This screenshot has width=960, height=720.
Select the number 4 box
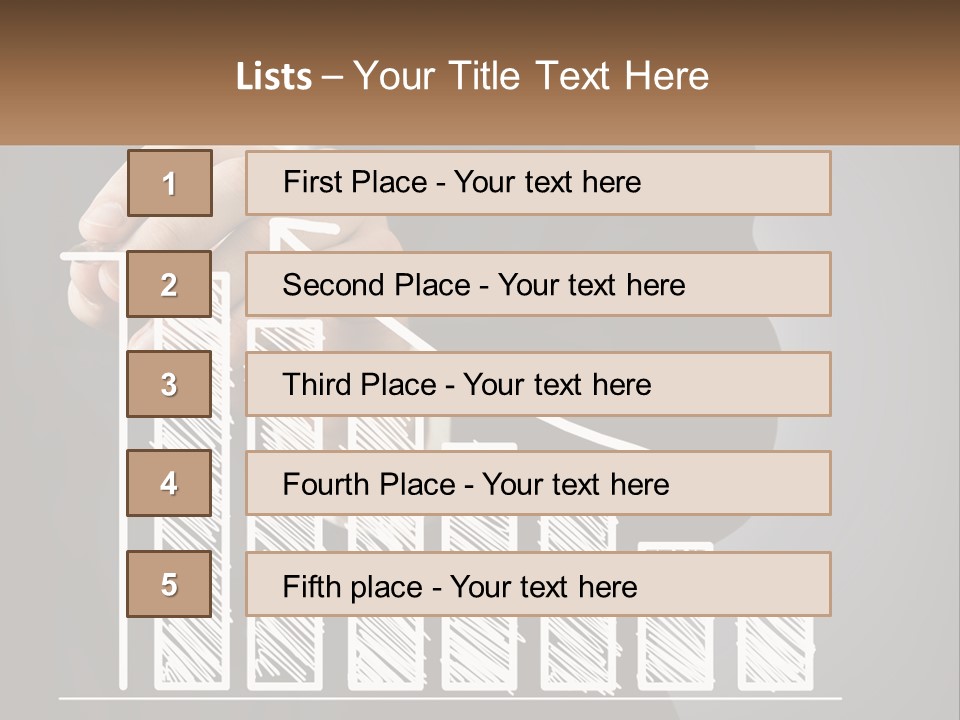(169, 483)
